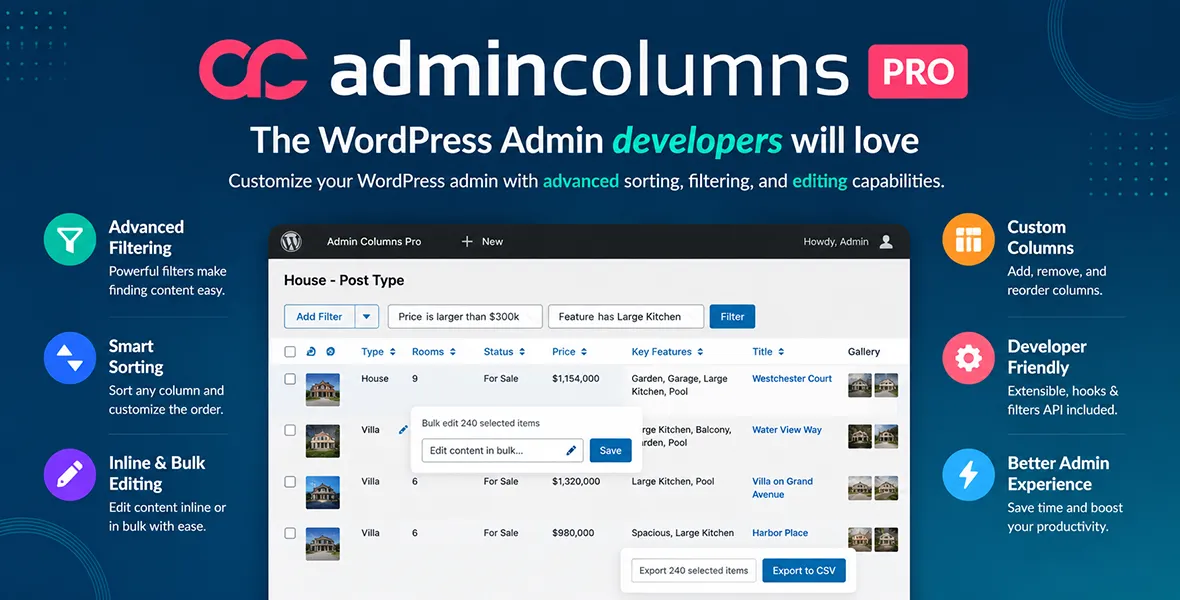
Task: Click the second gallery image of Harbor Place
Action: pyautogui.click(x=886, y=539)
